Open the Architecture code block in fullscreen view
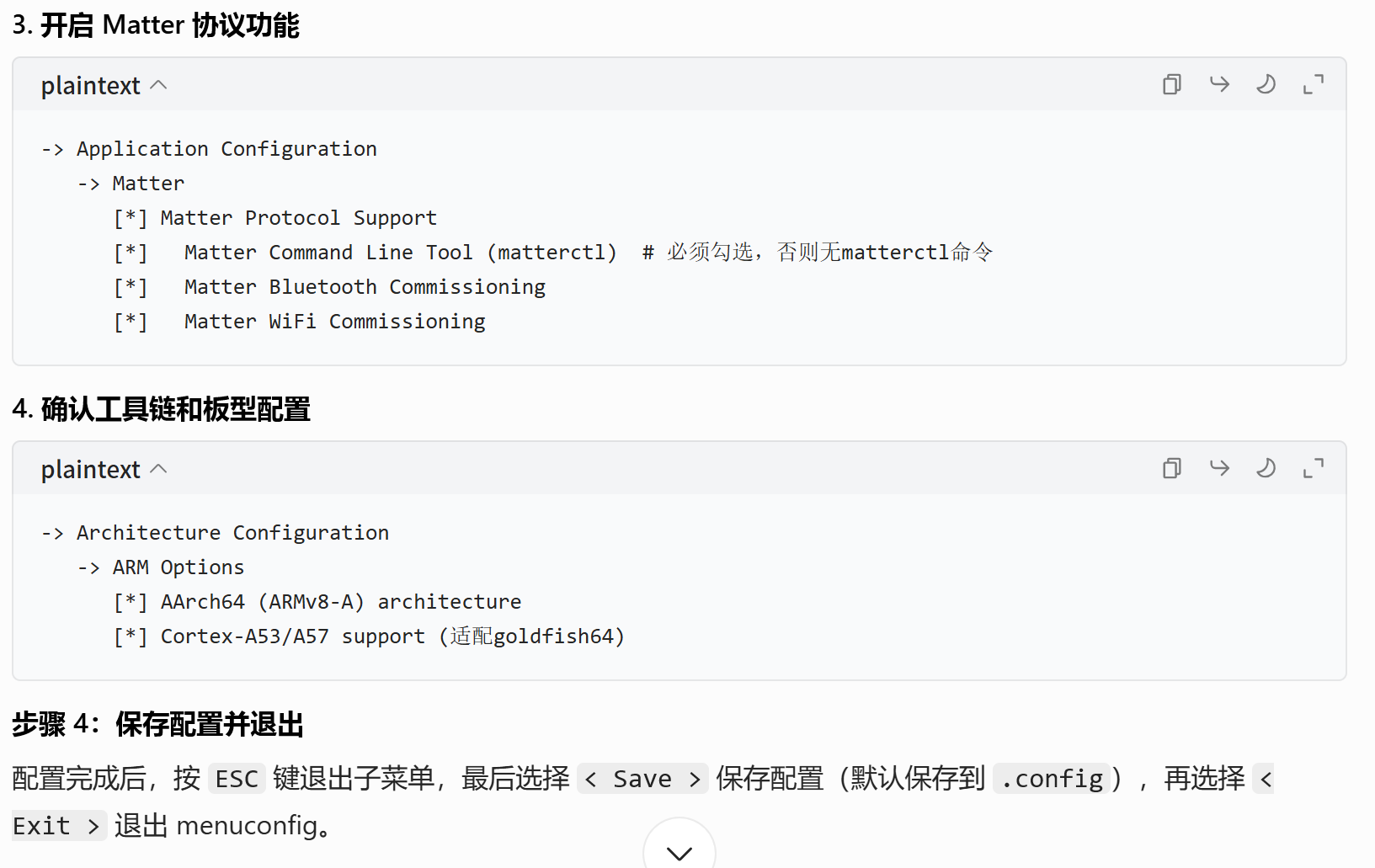The width and height of the screenshot is (1375, 868). (1314, 468)
